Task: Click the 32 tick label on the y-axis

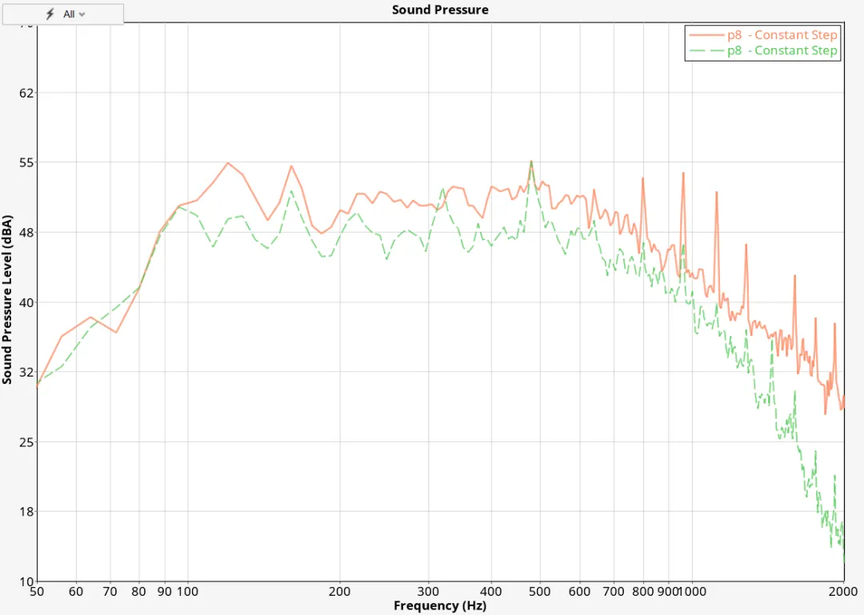Action: (x=26, y=372)
